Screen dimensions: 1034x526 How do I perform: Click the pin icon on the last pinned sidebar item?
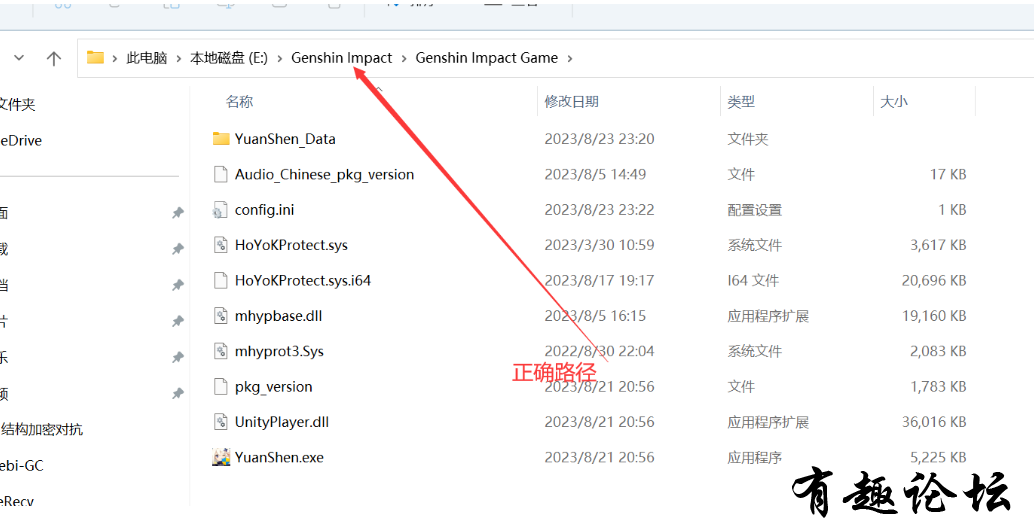click(x=177, y=394)
